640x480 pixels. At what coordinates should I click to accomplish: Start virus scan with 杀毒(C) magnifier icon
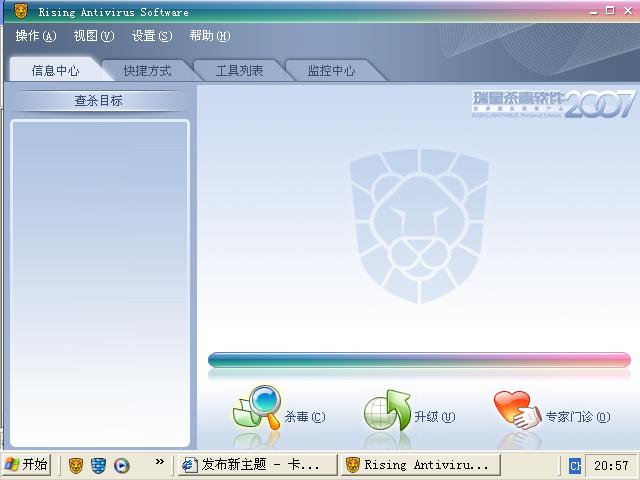pos(257,408)
